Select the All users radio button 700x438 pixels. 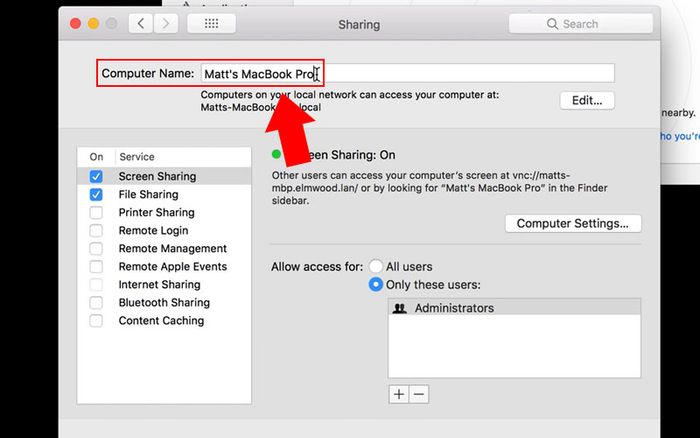(375, 266)
